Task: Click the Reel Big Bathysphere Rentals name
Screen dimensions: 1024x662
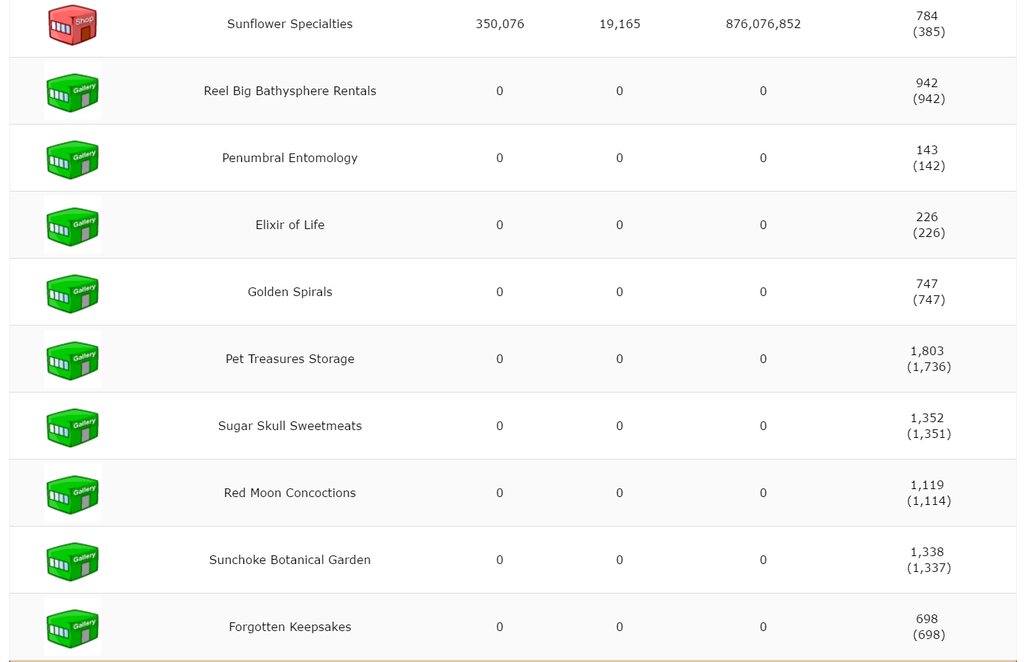Action: [290, 91]
